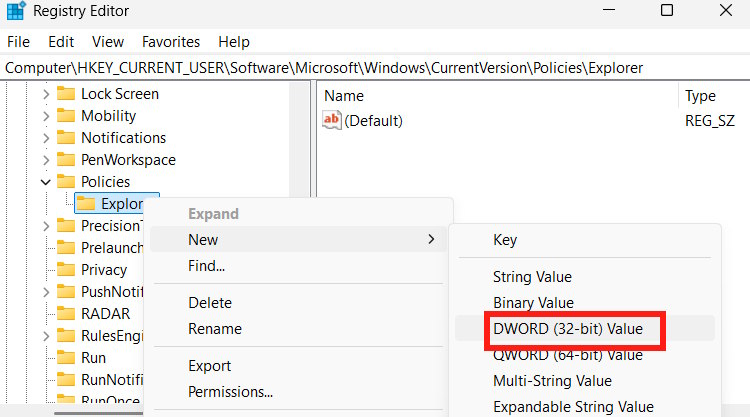
Task: Click the (Default) string value icon
Action: click(x=332, y=121)
